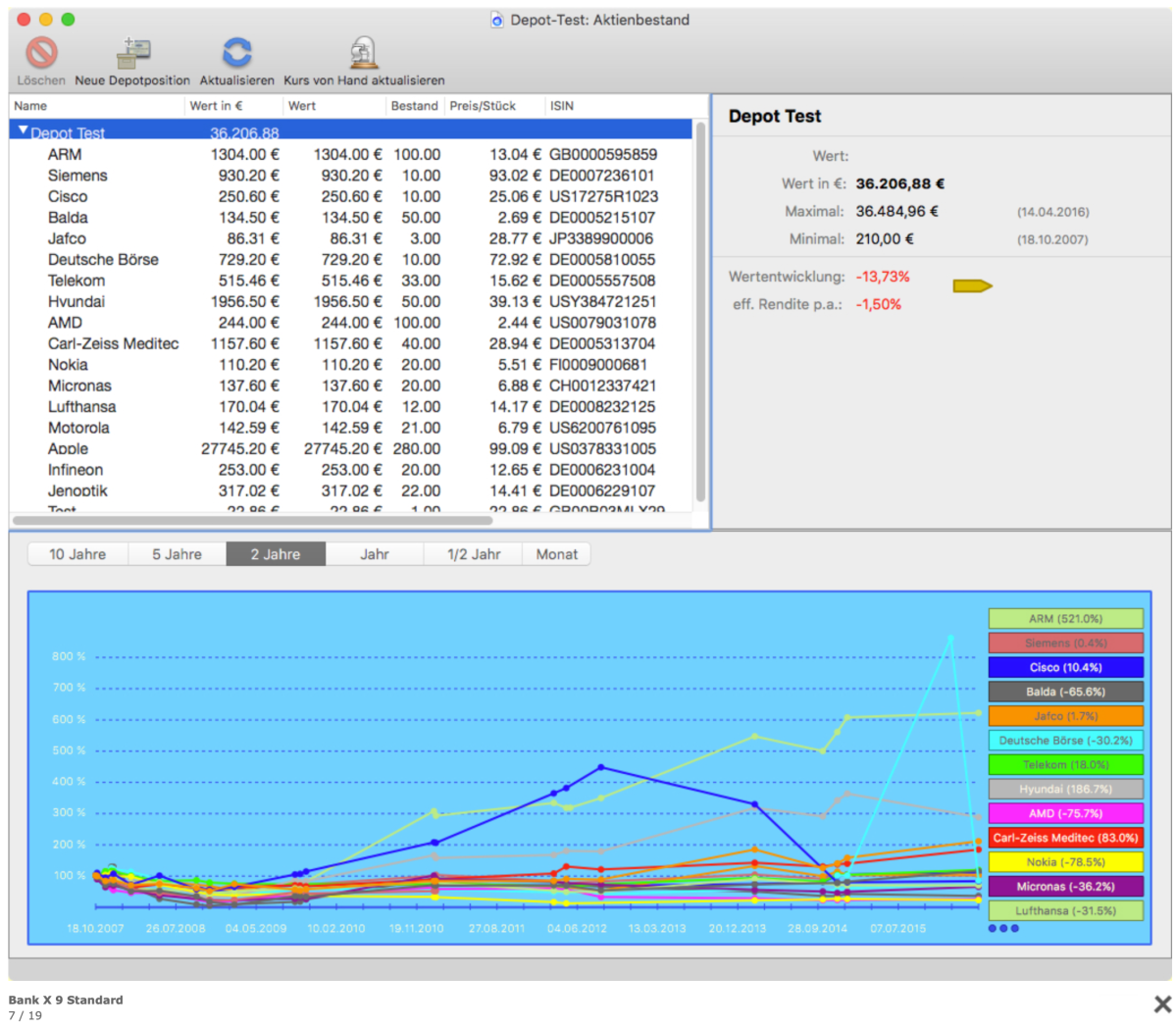Sort by Bestand column header
The width and height of the screenshot is (1176, 1029).
(x=415, y=106)
